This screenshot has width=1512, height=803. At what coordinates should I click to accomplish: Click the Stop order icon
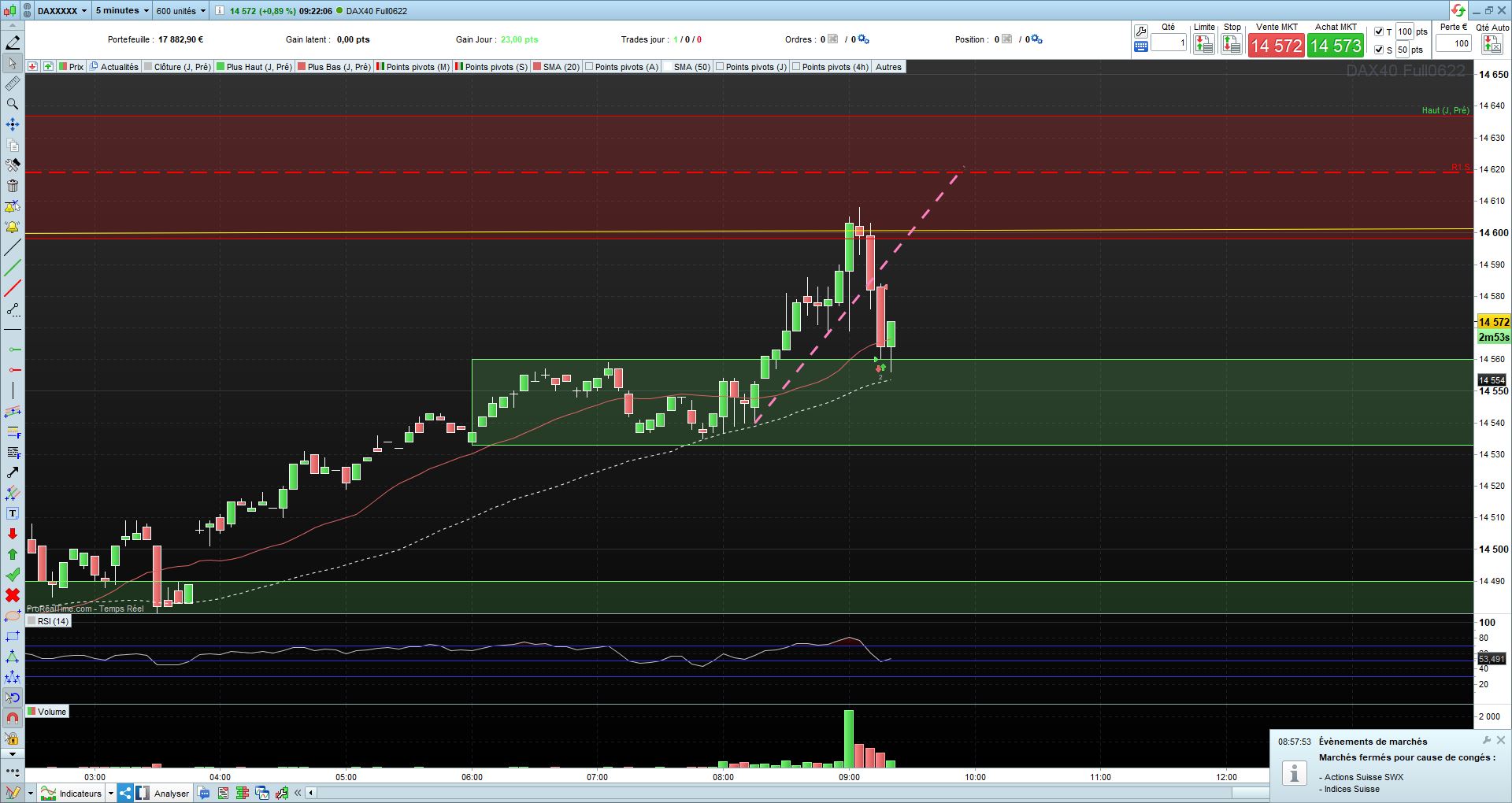1232,45
